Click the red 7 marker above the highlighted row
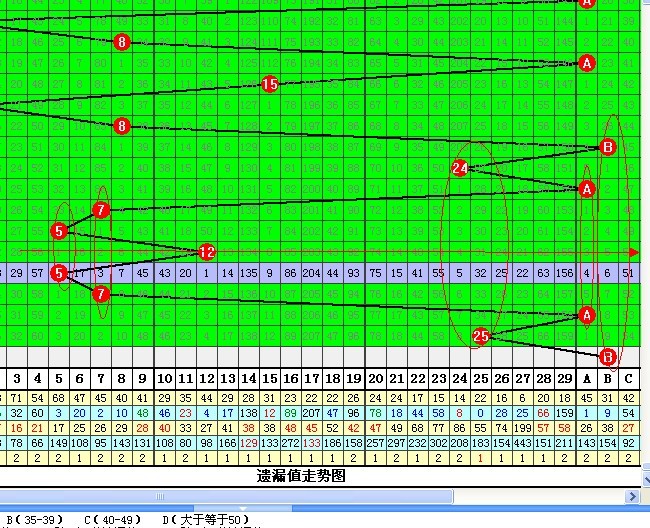 pos(101,209)
